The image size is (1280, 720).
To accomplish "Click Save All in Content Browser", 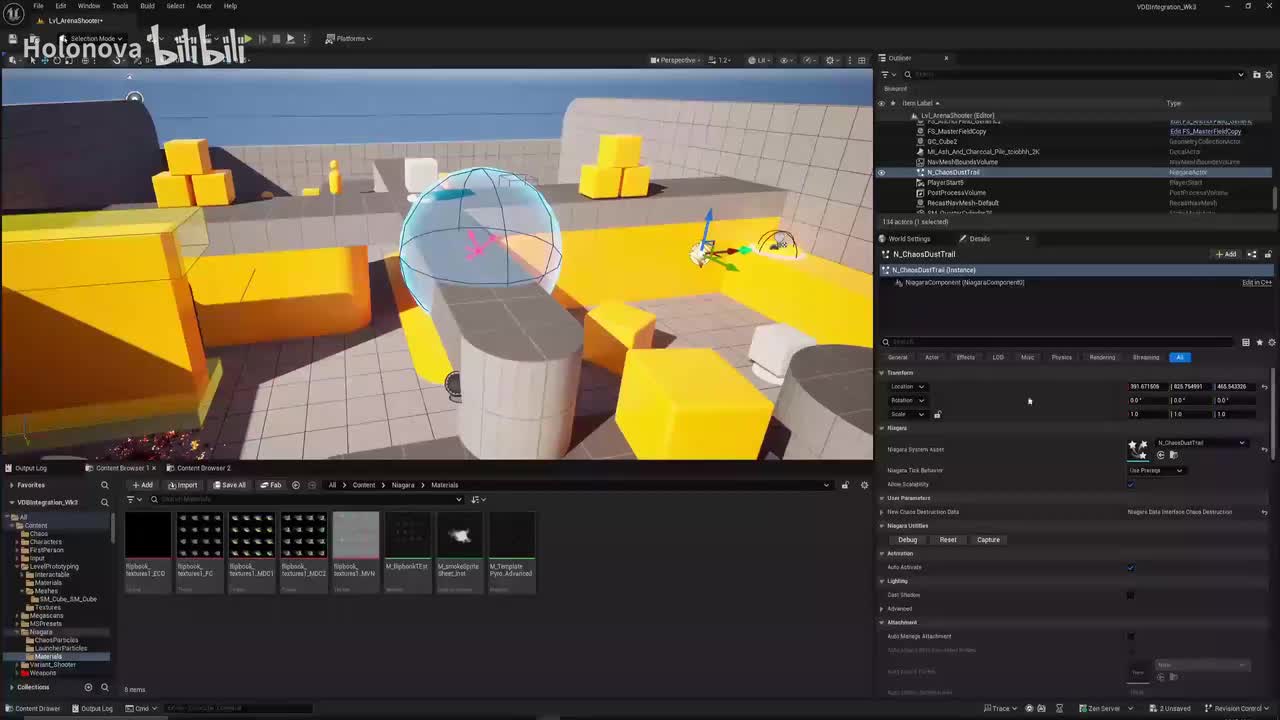I will coord(230,485).
